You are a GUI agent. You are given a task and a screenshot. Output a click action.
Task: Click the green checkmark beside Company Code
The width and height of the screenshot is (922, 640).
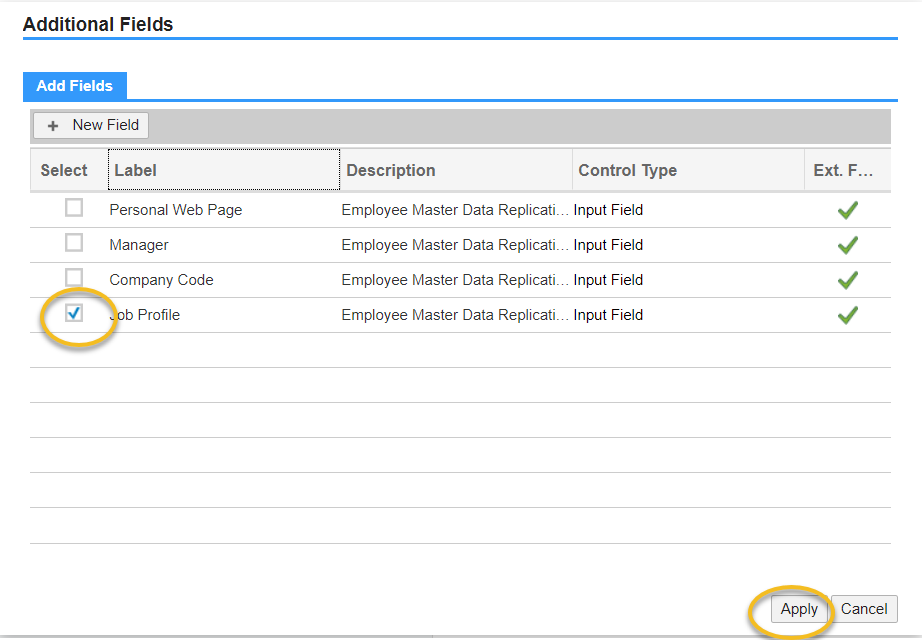pyautogui.click(x=847, y=280)
